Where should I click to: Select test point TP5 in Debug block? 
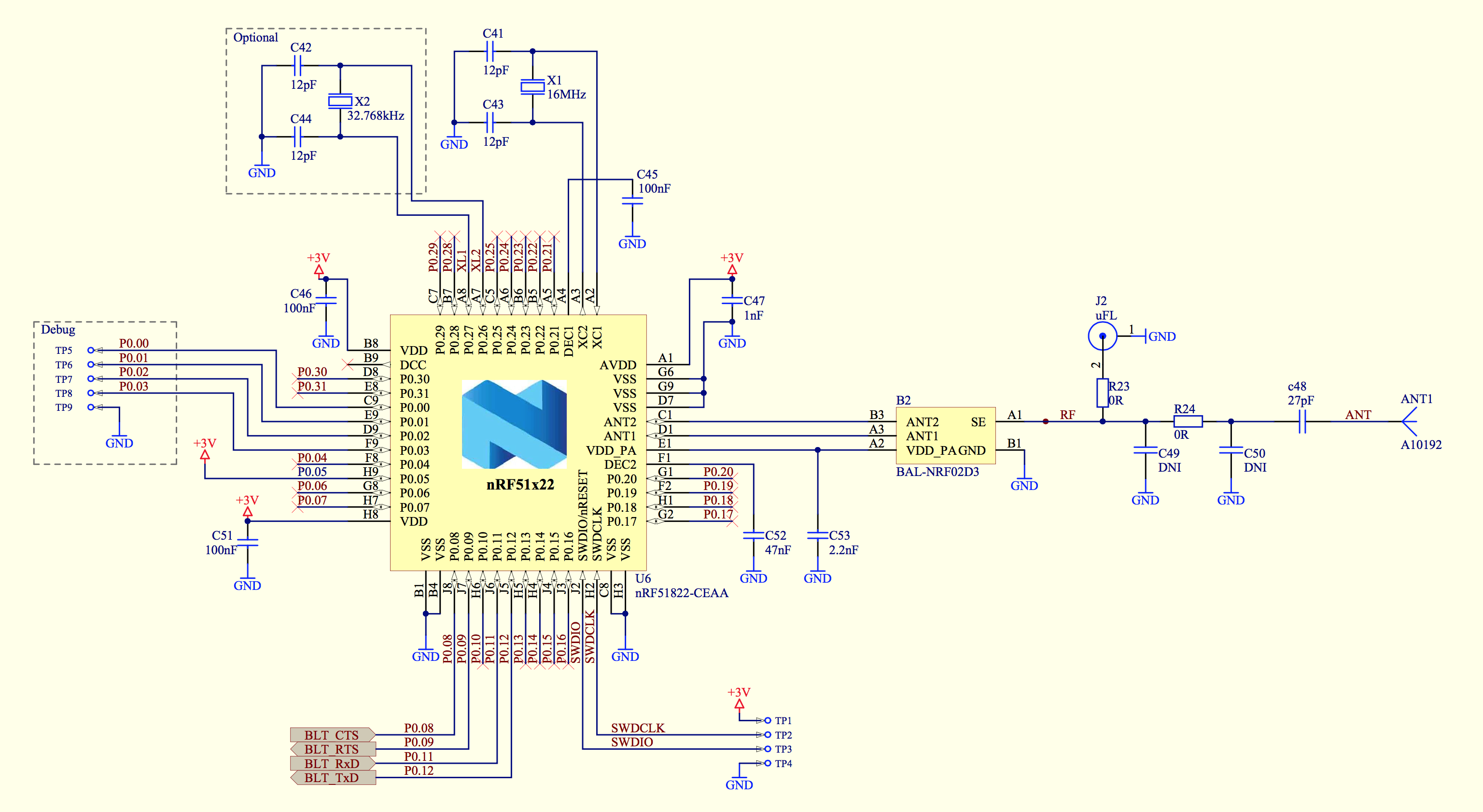click(90, 350)
